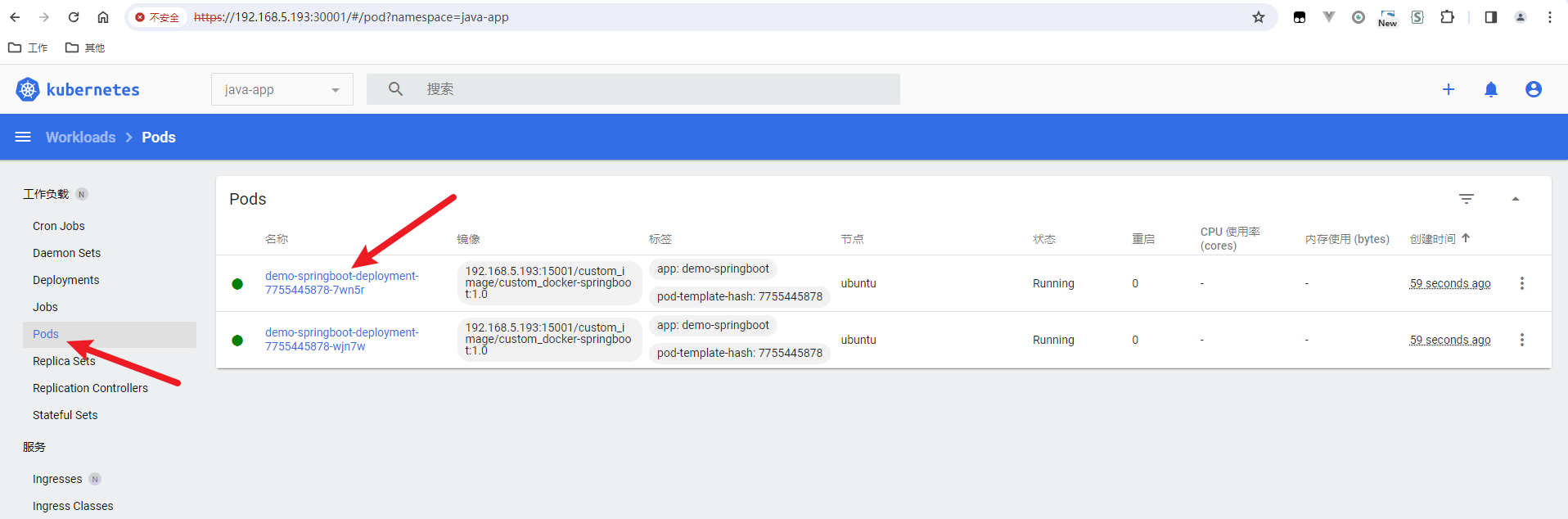Click Workloads in the breadcrumb

coord(80,137)
